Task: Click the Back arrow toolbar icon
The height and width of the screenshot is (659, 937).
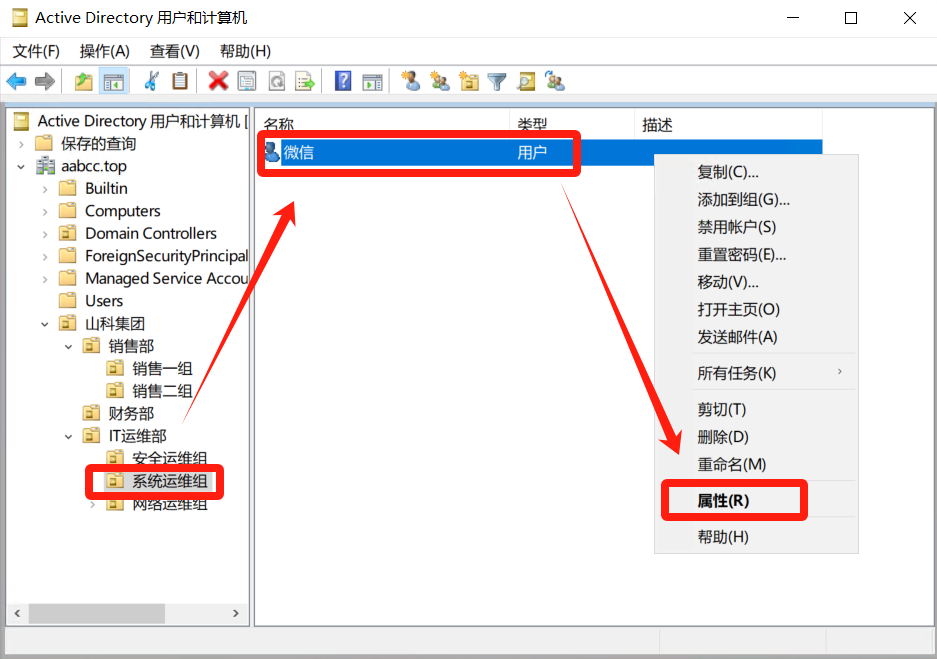Action: pyautogui.click(x=16, y=82)
